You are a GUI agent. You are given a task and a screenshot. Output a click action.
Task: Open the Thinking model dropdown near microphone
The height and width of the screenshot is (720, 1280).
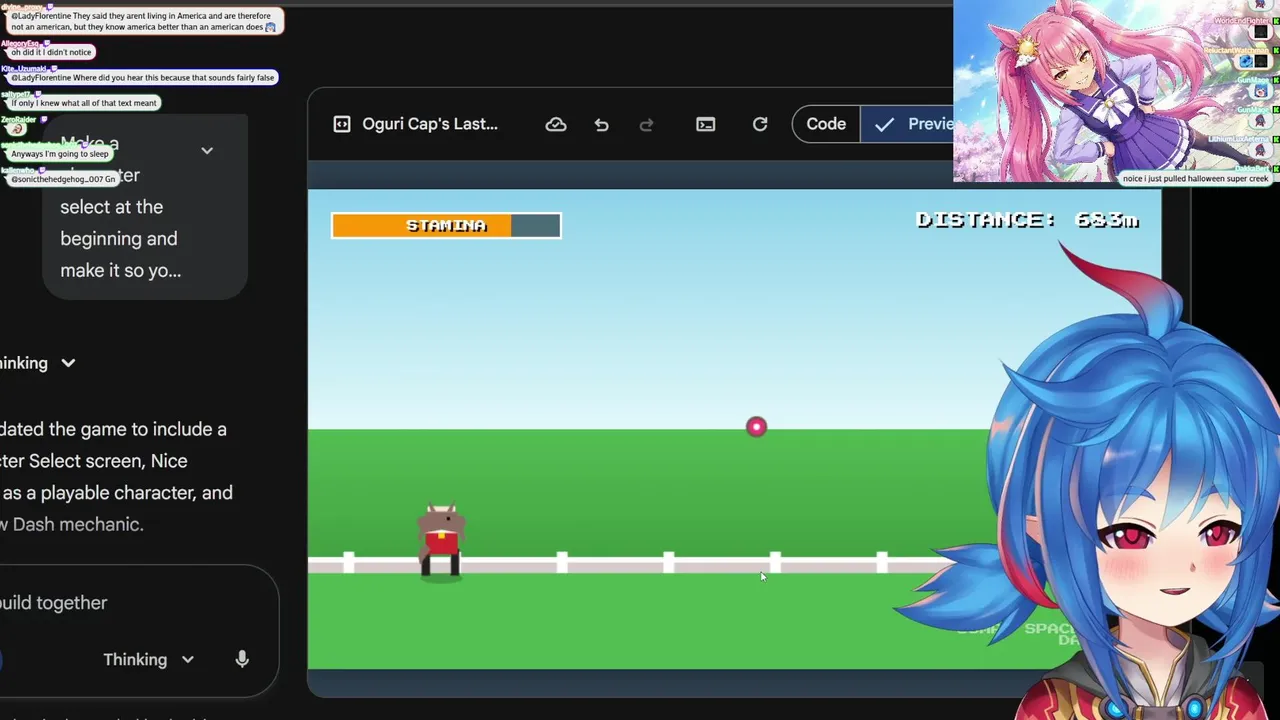[x=148, y=659]
